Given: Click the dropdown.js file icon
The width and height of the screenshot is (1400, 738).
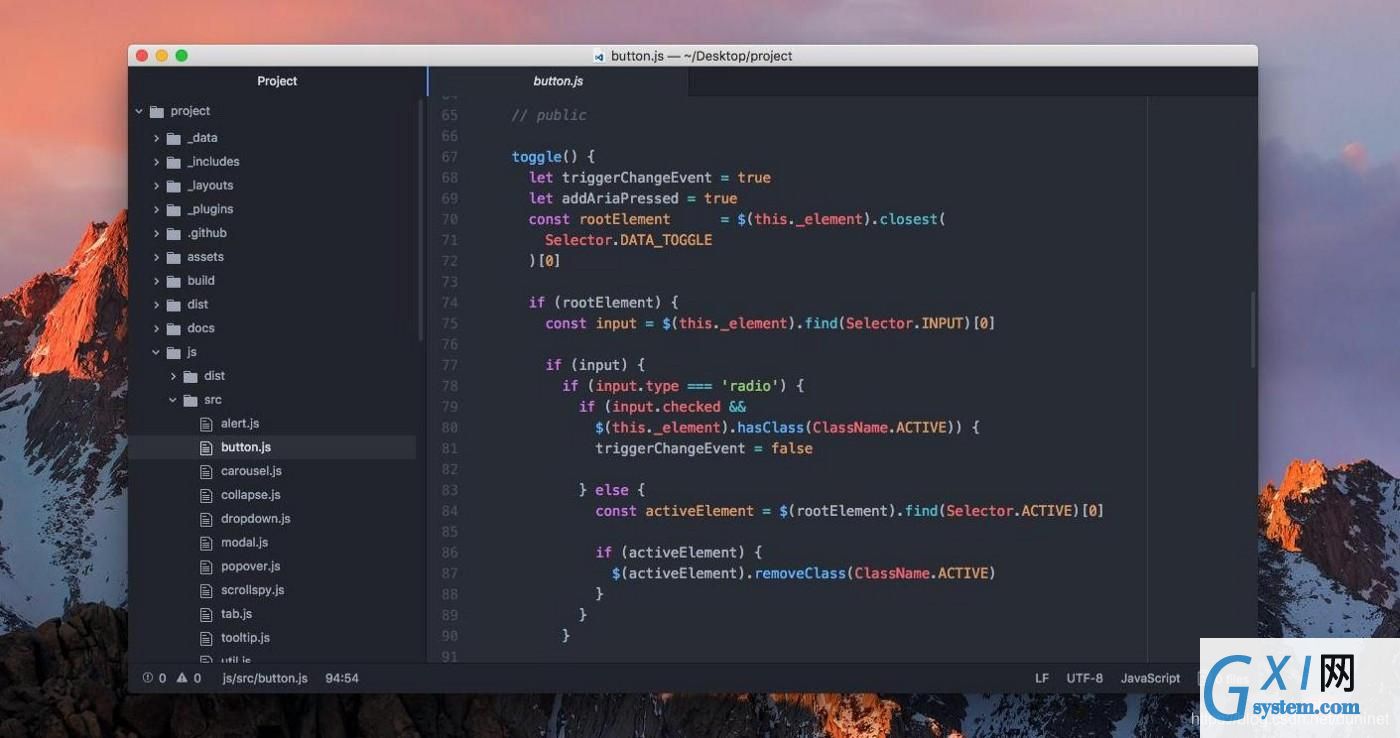Looking at the screenshot, I should point(207,519).
